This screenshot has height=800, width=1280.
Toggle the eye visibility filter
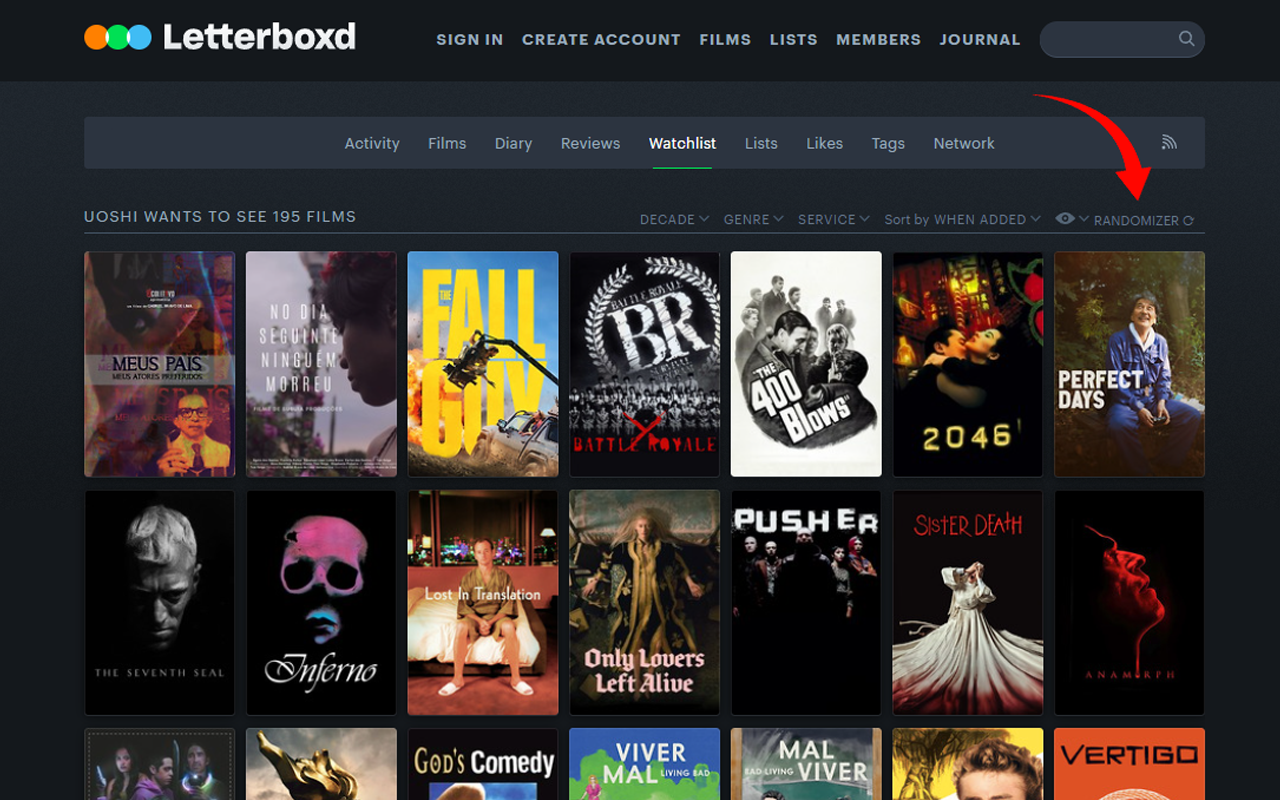point(1066,218)
